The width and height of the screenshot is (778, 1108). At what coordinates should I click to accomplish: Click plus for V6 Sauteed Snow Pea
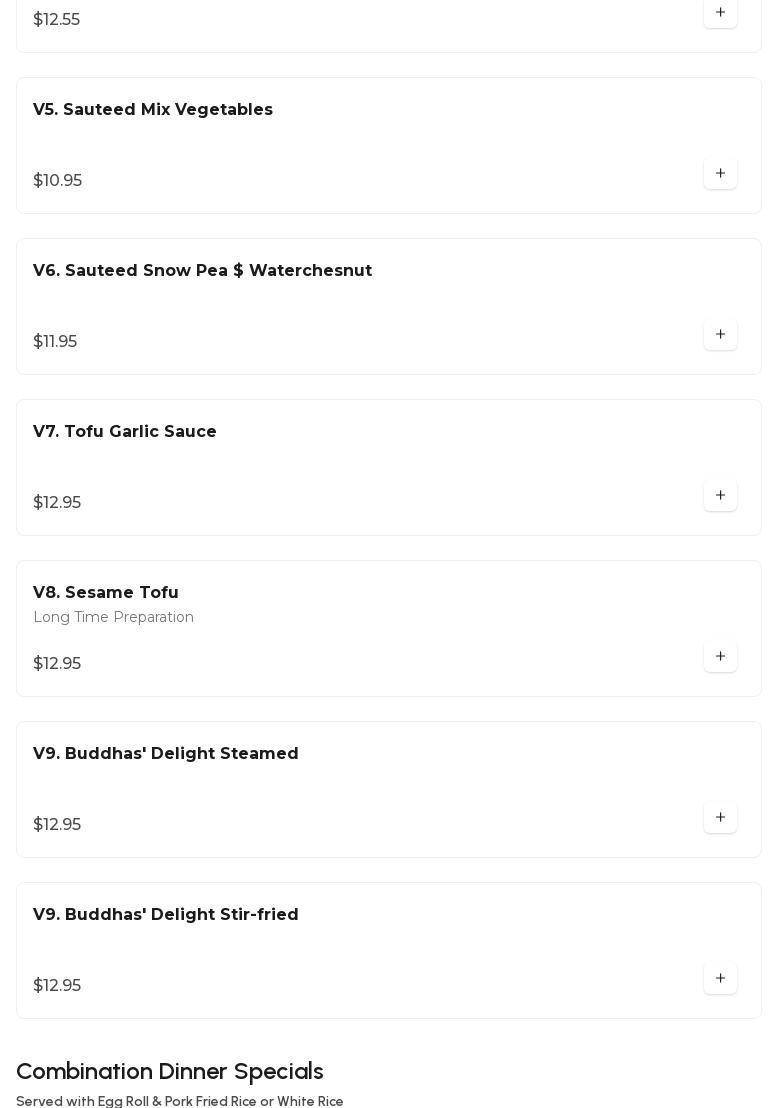pyautogui.click(x=720, y=335)
